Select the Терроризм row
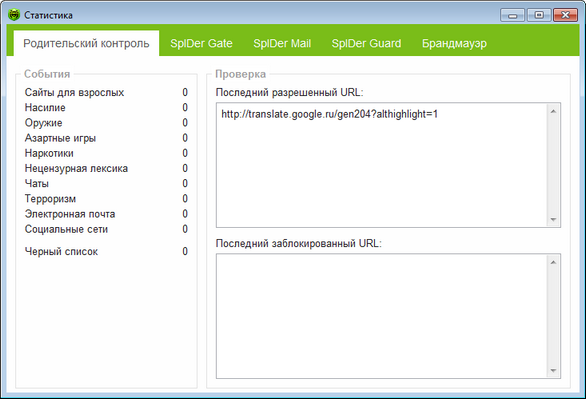 click(x=106, y=199)
